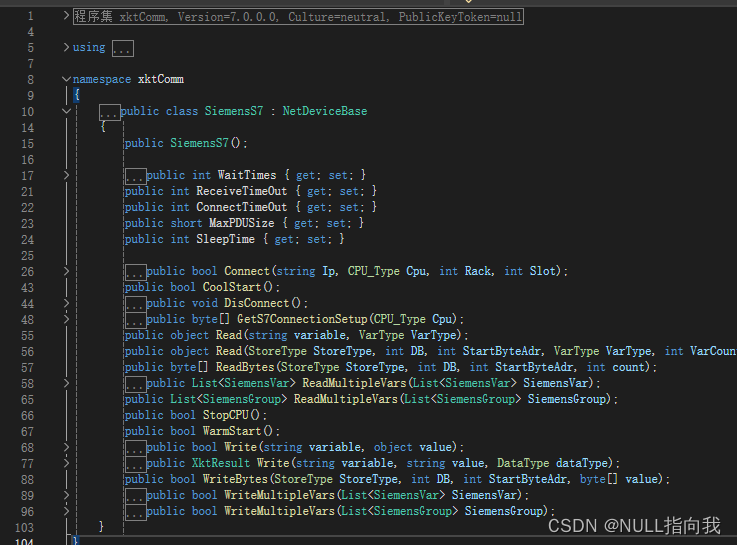Expand WriteMultipleVars SiemensGroup region on line 96
This screenshot has width=737, height=545.
click(66, 511)
